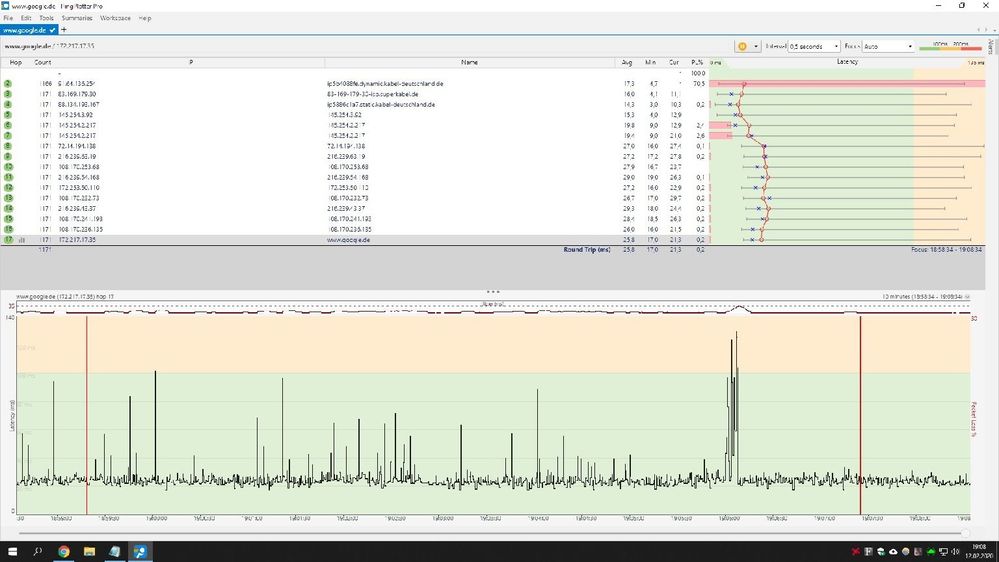Click the right red focus marker line
This screenshot has width=999, height=562.
point(861,414)
